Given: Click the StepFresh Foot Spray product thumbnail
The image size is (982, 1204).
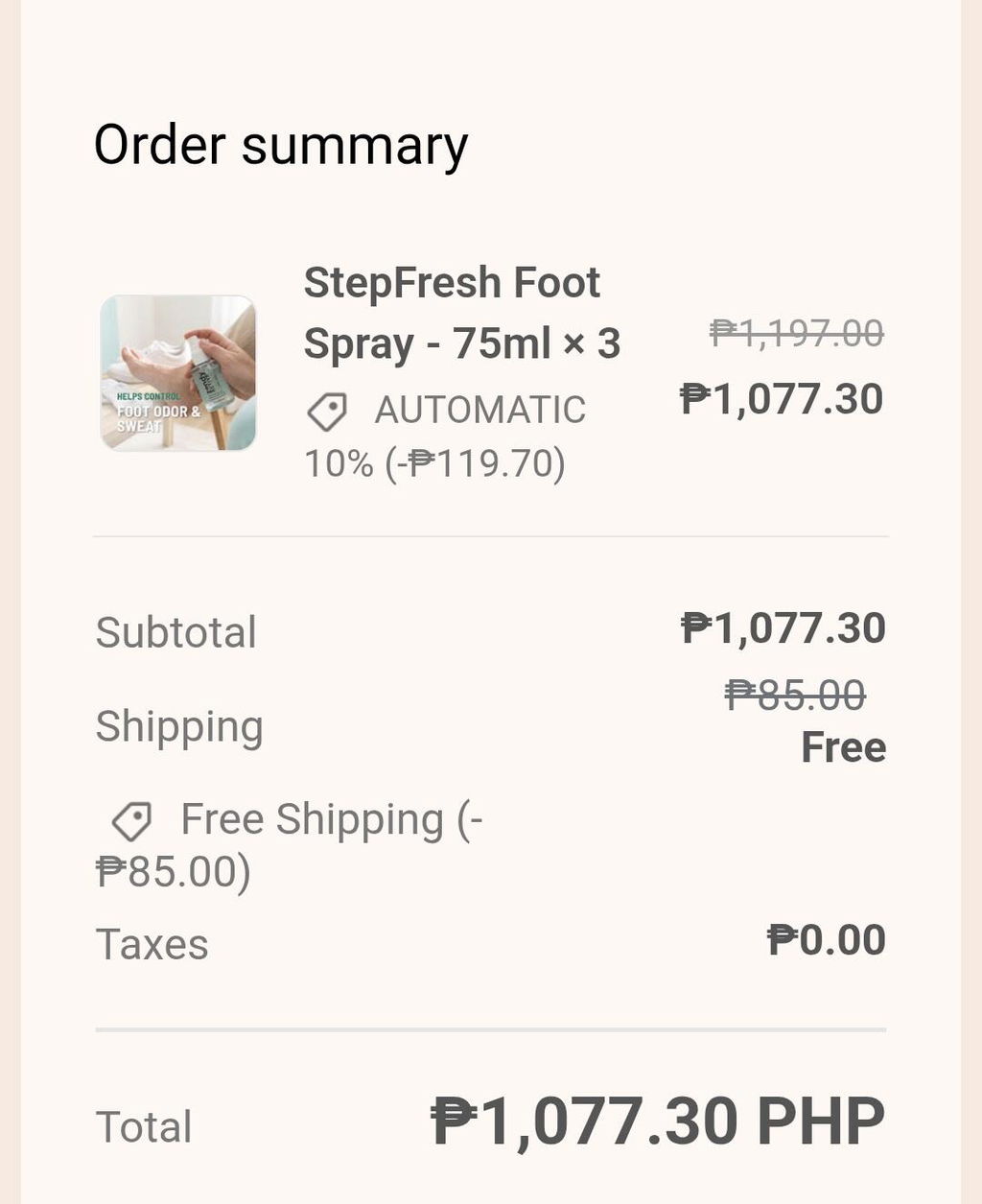Looking at the screenshot, I should (x=178, y=372).
